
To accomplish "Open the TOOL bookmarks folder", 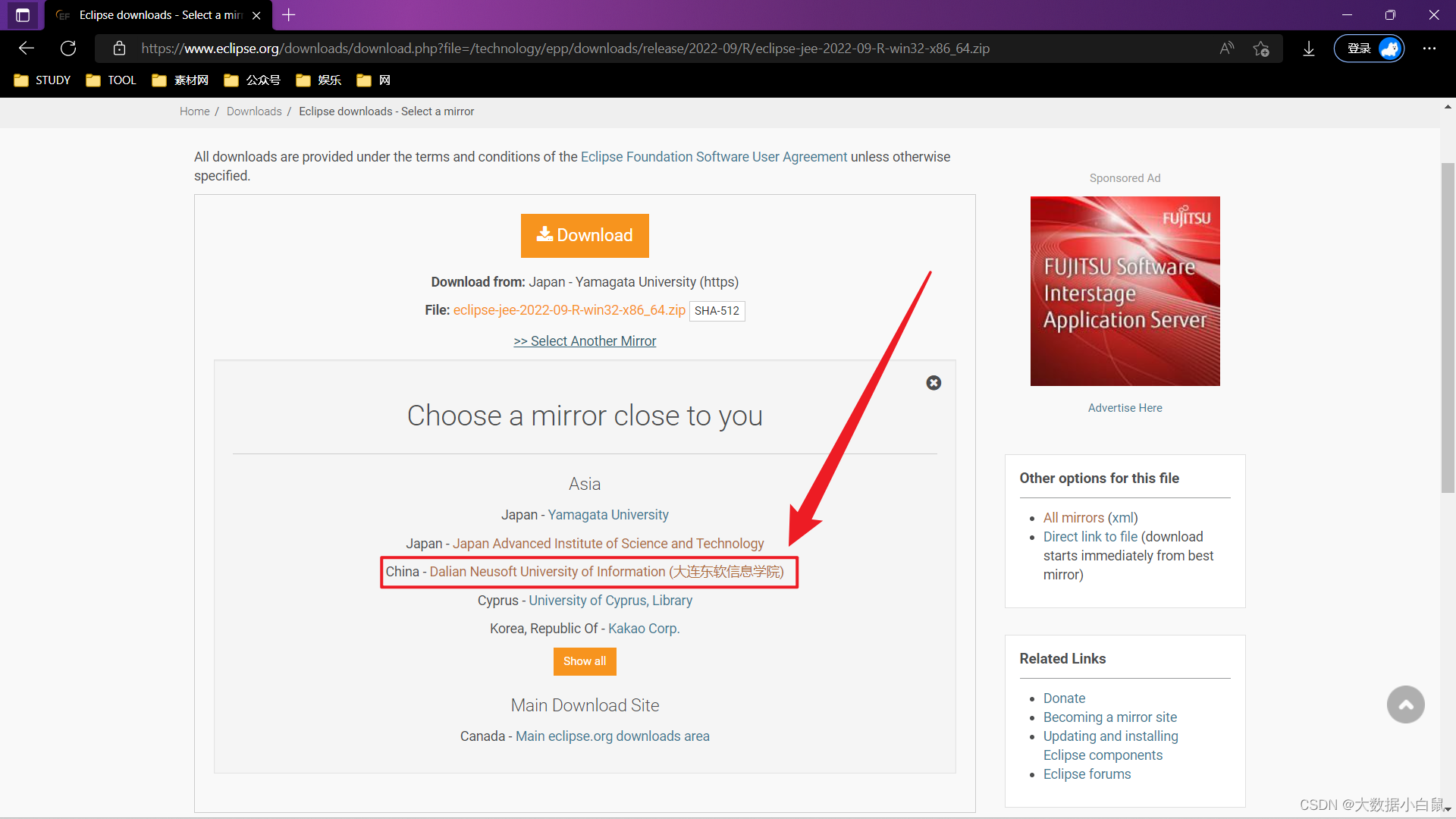I will pyautogui.click(x=111, y=80).
